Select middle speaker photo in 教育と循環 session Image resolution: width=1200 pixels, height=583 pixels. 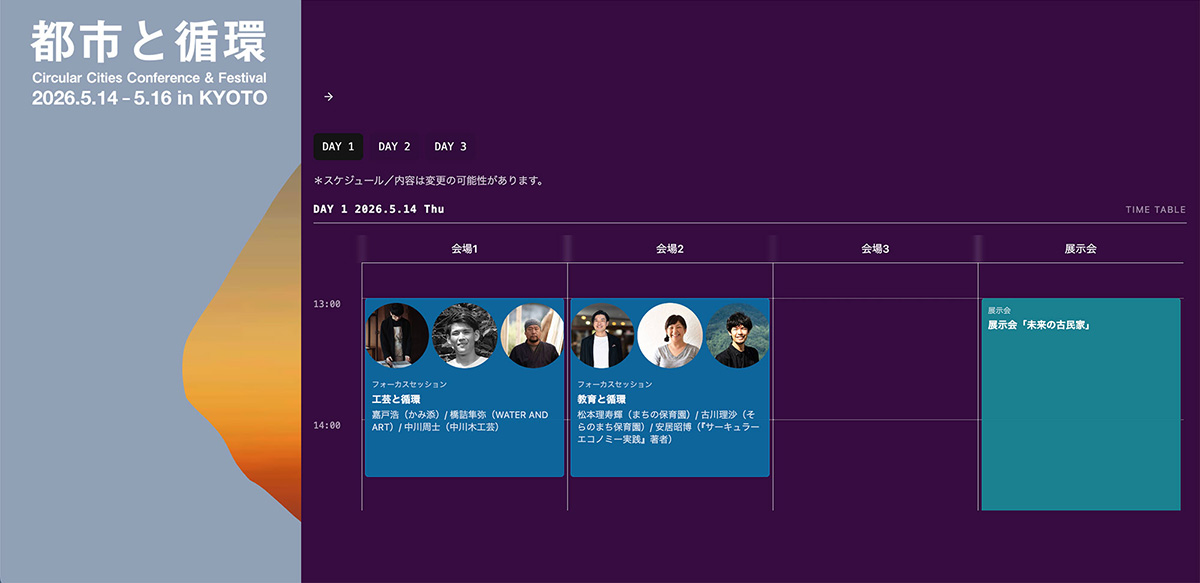point(670,336)
